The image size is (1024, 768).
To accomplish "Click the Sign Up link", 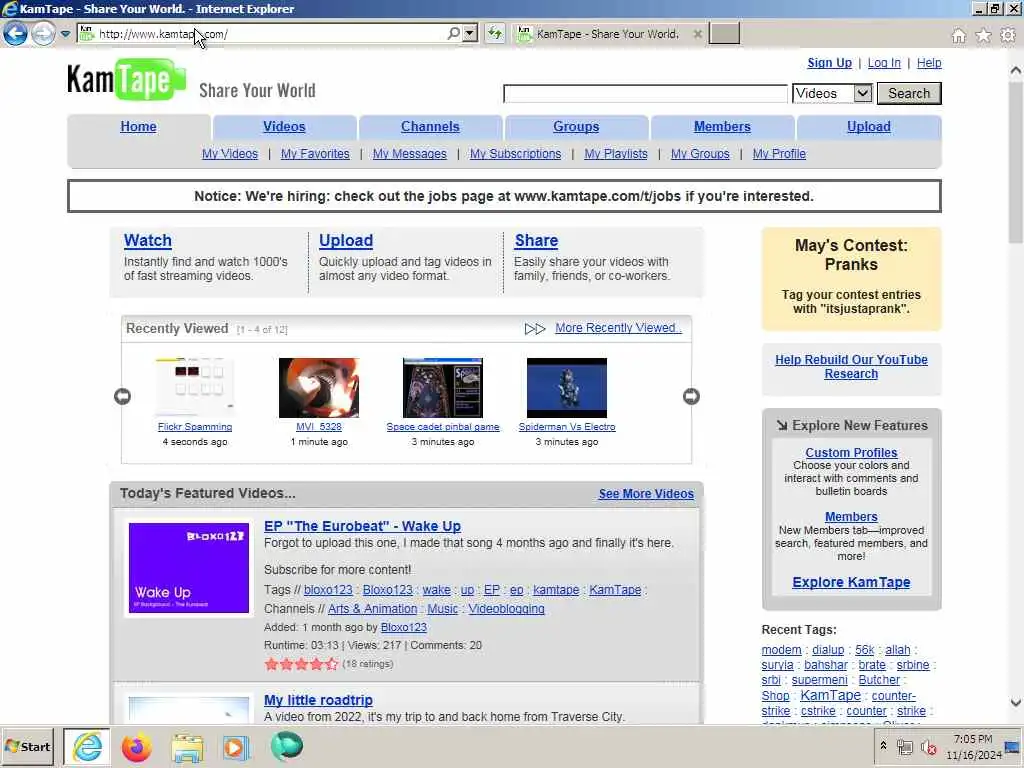I will point(829,63).
